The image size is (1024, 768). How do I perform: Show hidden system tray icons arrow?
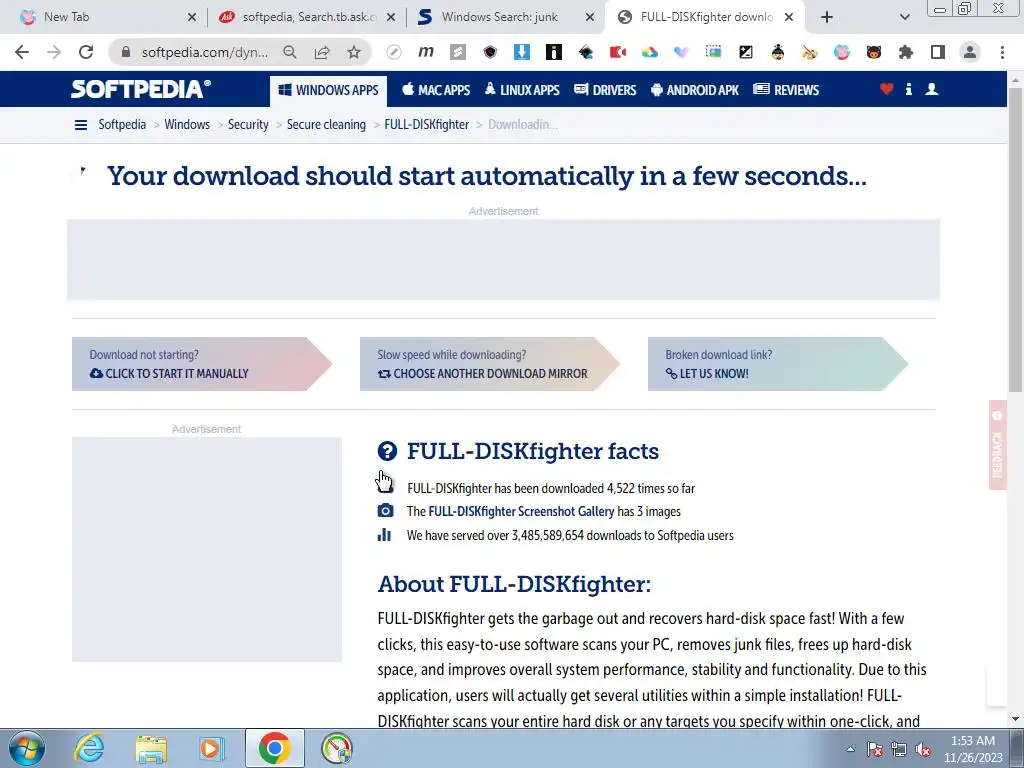(850, 749)
